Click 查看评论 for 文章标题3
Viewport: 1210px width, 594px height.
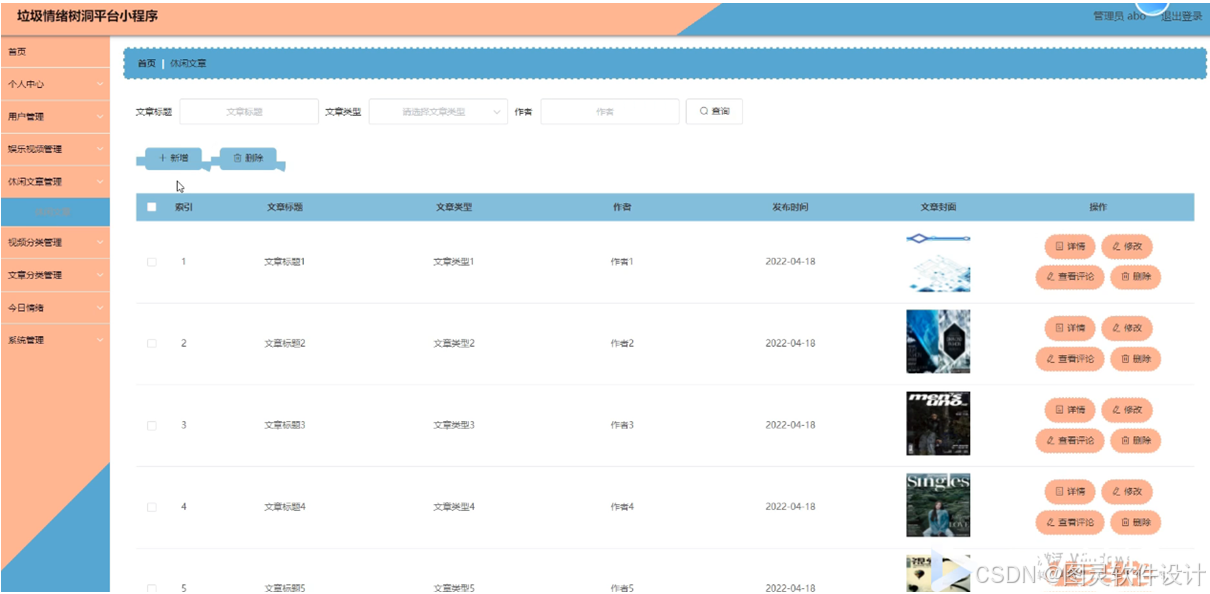[x=1069, y=441]
